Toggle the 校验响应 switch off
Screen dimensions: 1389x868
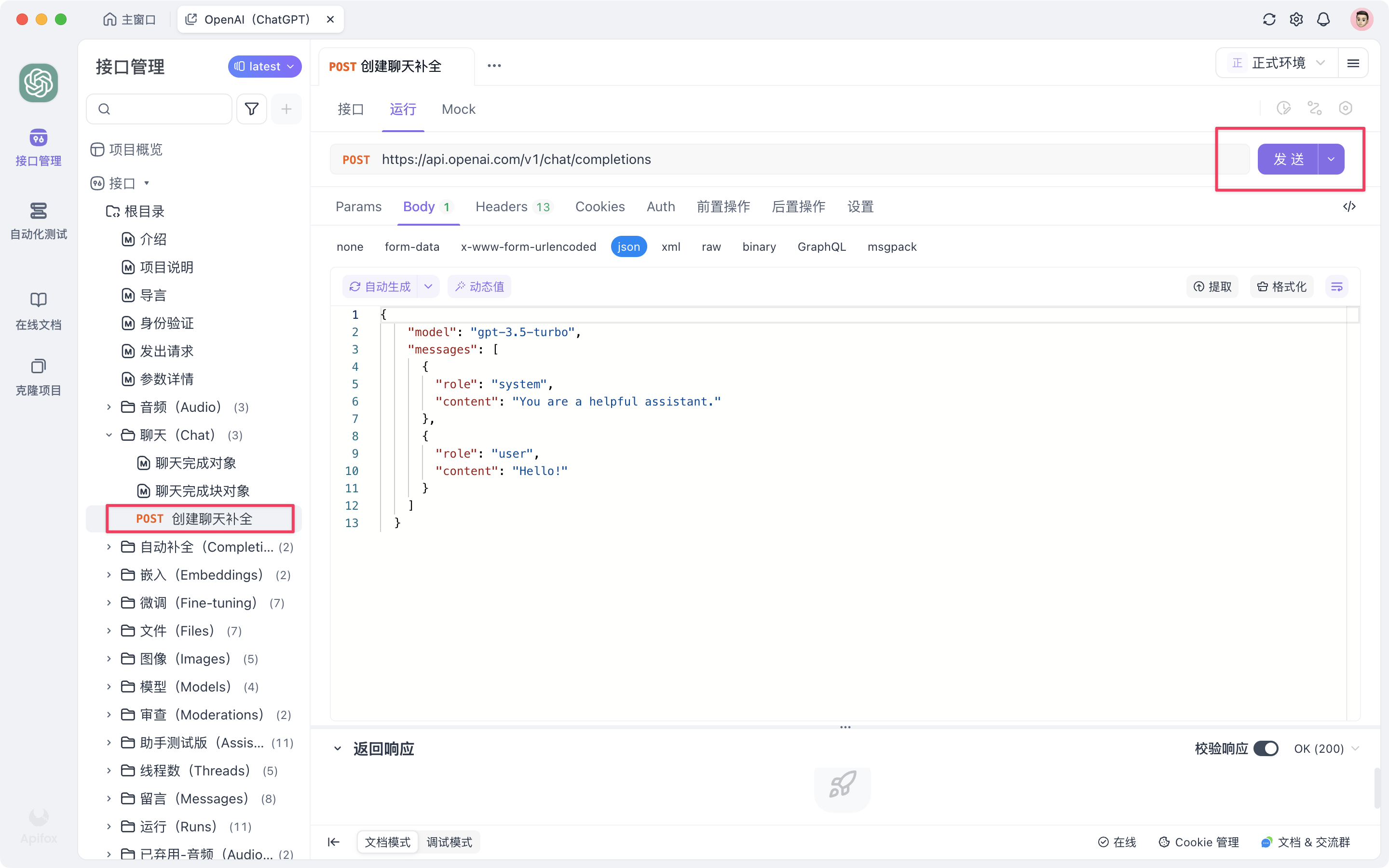(1267, 748)
